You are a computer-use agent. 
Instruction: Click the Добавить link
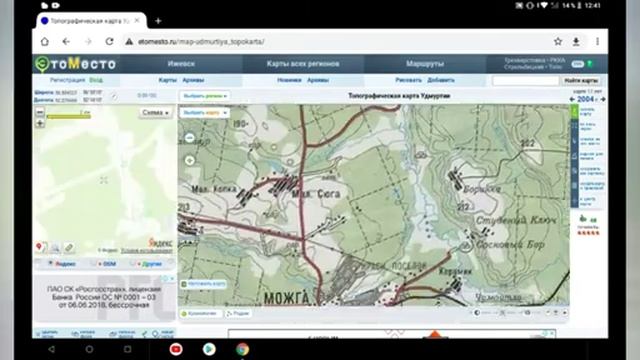(441, 80)
